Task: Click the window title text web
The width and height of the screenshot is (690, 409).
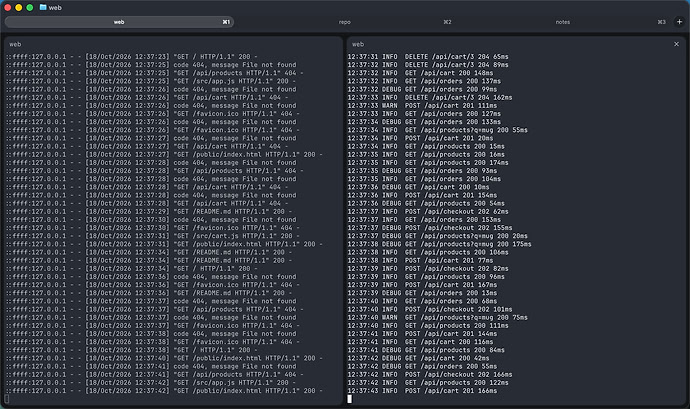Action: (x=55, y=7)
